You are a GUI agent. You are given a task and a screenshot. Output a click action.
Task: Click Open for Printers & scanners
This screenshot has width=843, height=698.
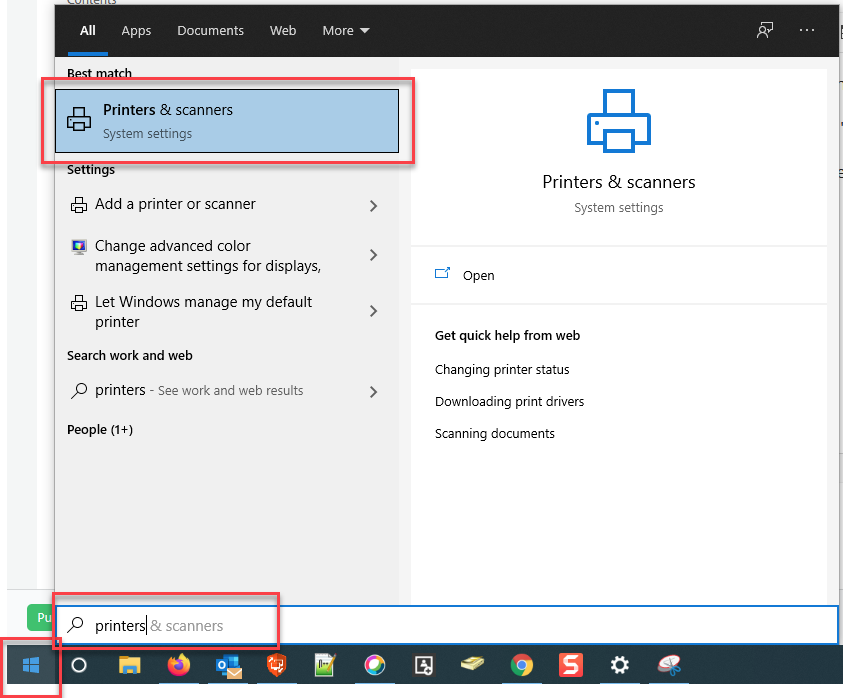pyautogui.click(x=478, y=275)
